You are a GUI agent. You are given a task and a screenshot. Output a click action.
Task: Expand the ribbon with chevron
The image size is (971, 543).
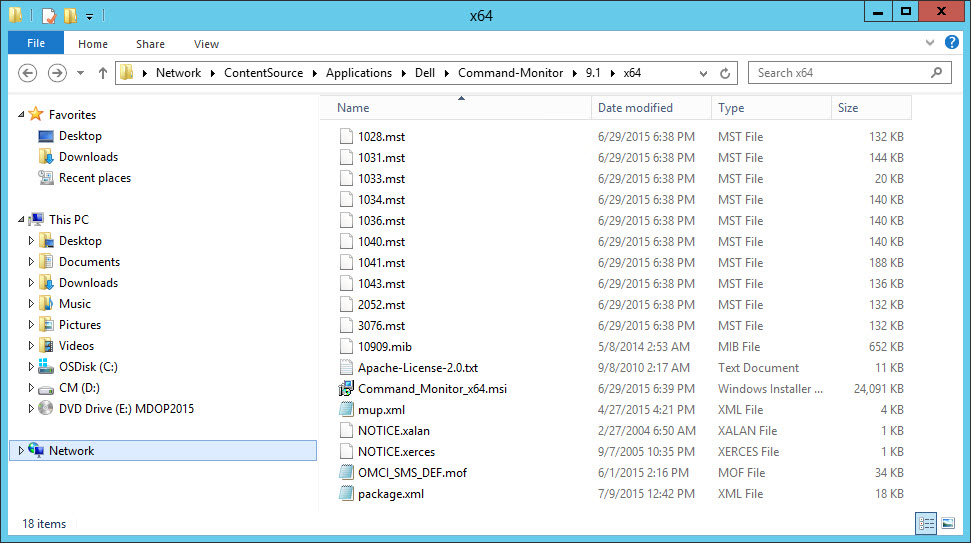(x=932, y=43)
